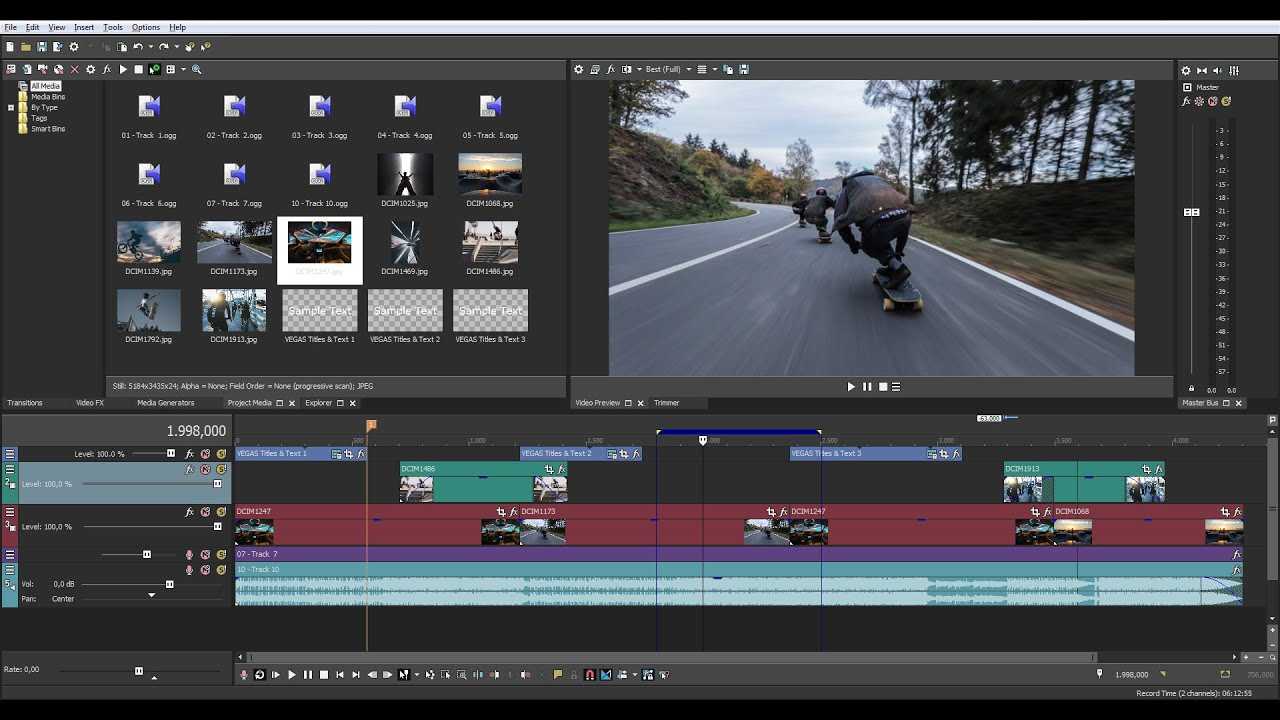The image size is (1280, 720).
Task: Open Redo history dropdown arrow
Action: tap(176, 47)
